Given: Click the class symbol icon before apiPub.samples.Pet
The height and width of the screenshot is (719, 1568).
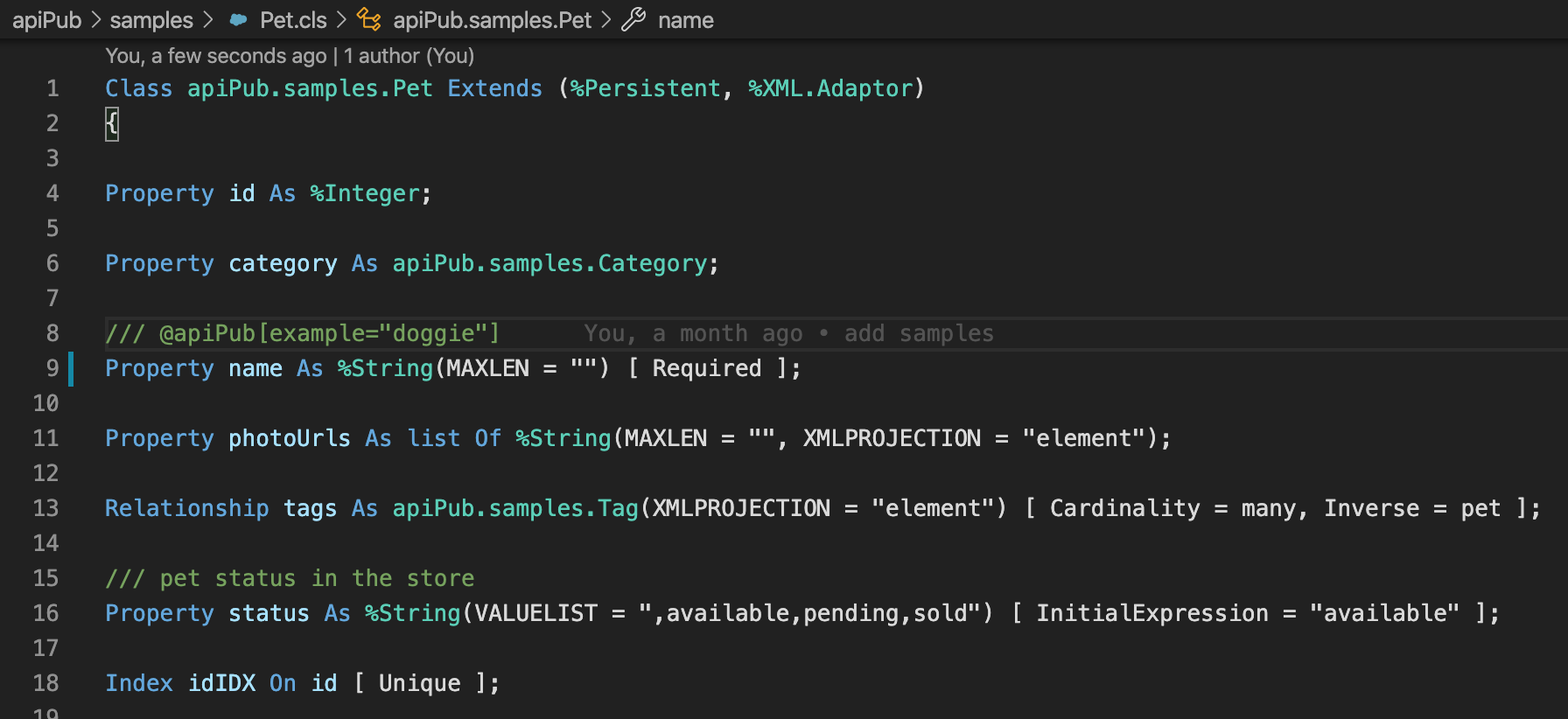Looking at the screenshot, I should (369, 19).
